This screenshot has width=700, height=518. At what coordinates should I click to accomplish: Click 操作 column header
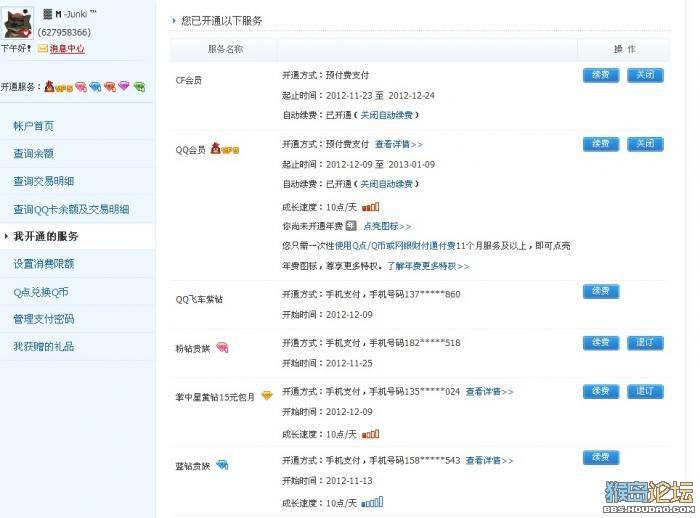pyautogui.click(x=624, y=49)
